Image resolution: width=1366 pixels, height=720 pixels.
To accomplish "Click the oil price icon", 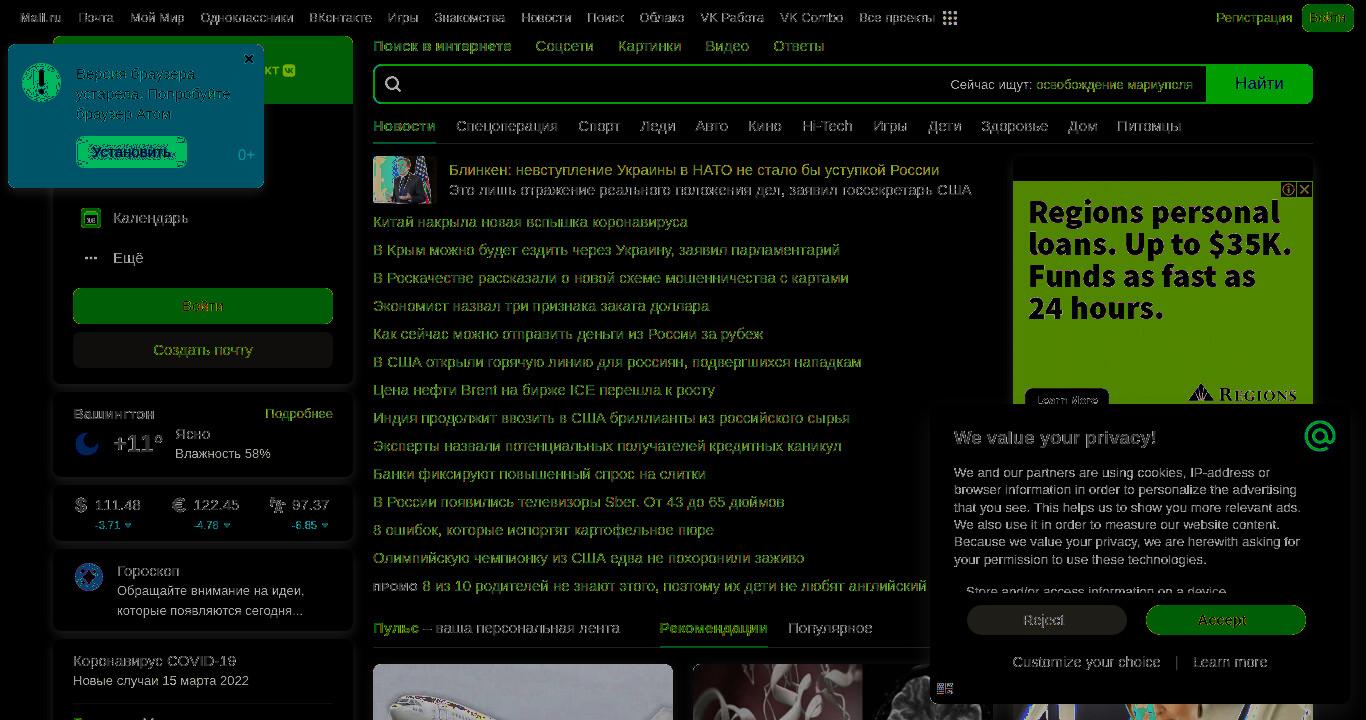I will pos(277,505).
